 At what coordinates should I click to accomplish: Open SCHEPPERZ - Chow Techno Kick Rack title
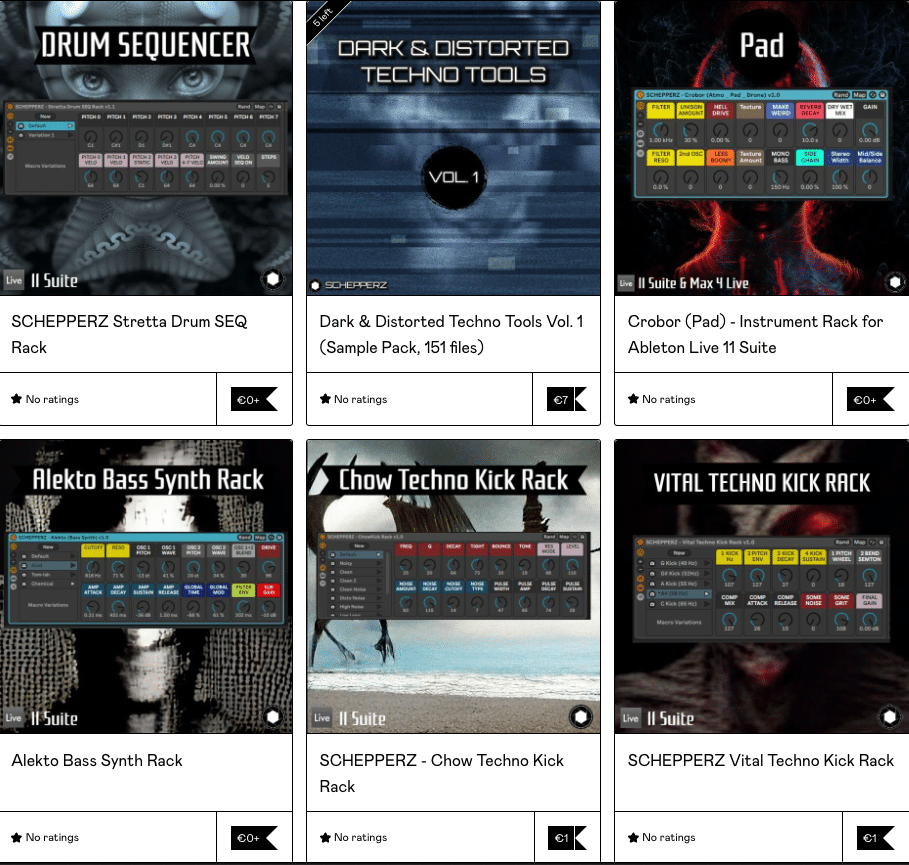click(441, 773)
